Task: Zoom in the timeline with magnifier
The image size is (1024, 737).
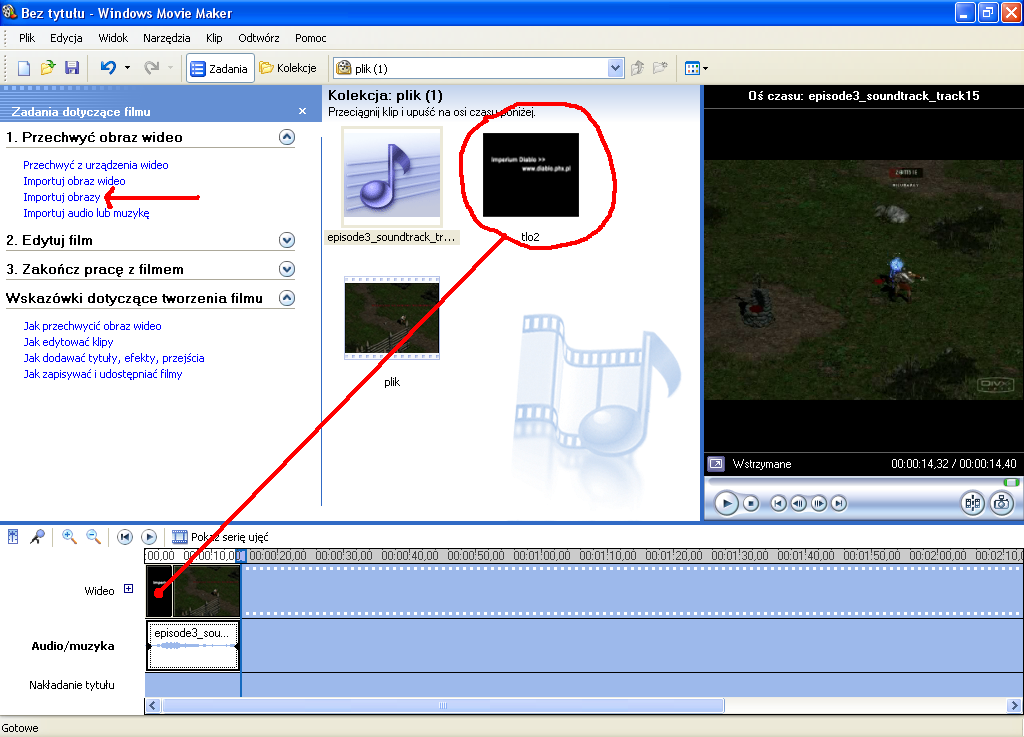Action: [69, 537]
